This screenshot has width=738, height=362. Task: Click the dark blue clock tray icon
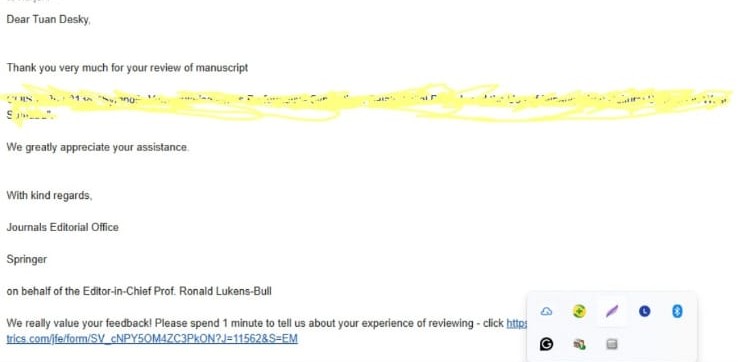pyautogui.click(x=644, y=311)
